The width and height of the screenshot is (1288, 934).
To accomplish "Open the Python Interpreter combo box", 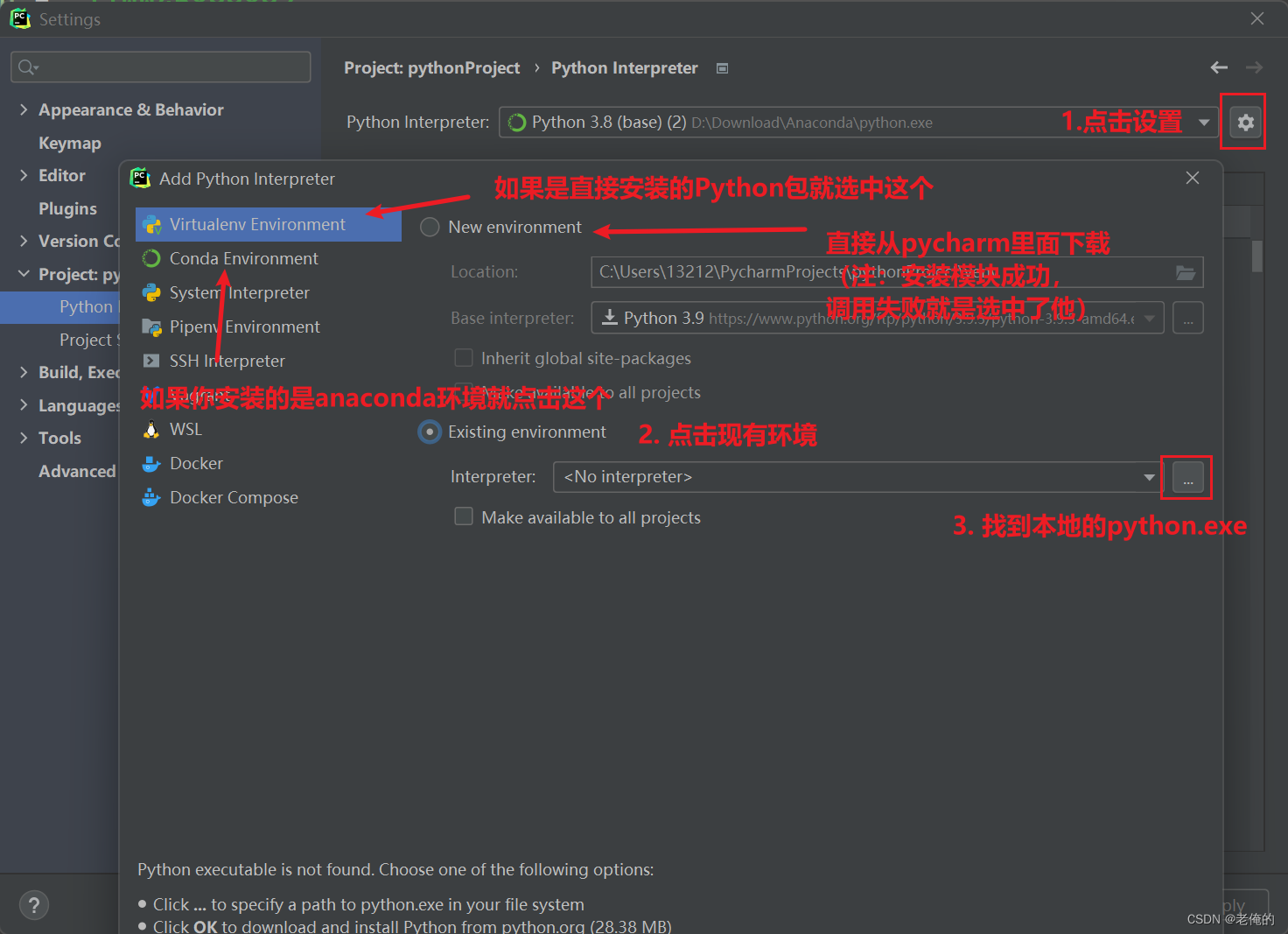I will tap(858, 123).
